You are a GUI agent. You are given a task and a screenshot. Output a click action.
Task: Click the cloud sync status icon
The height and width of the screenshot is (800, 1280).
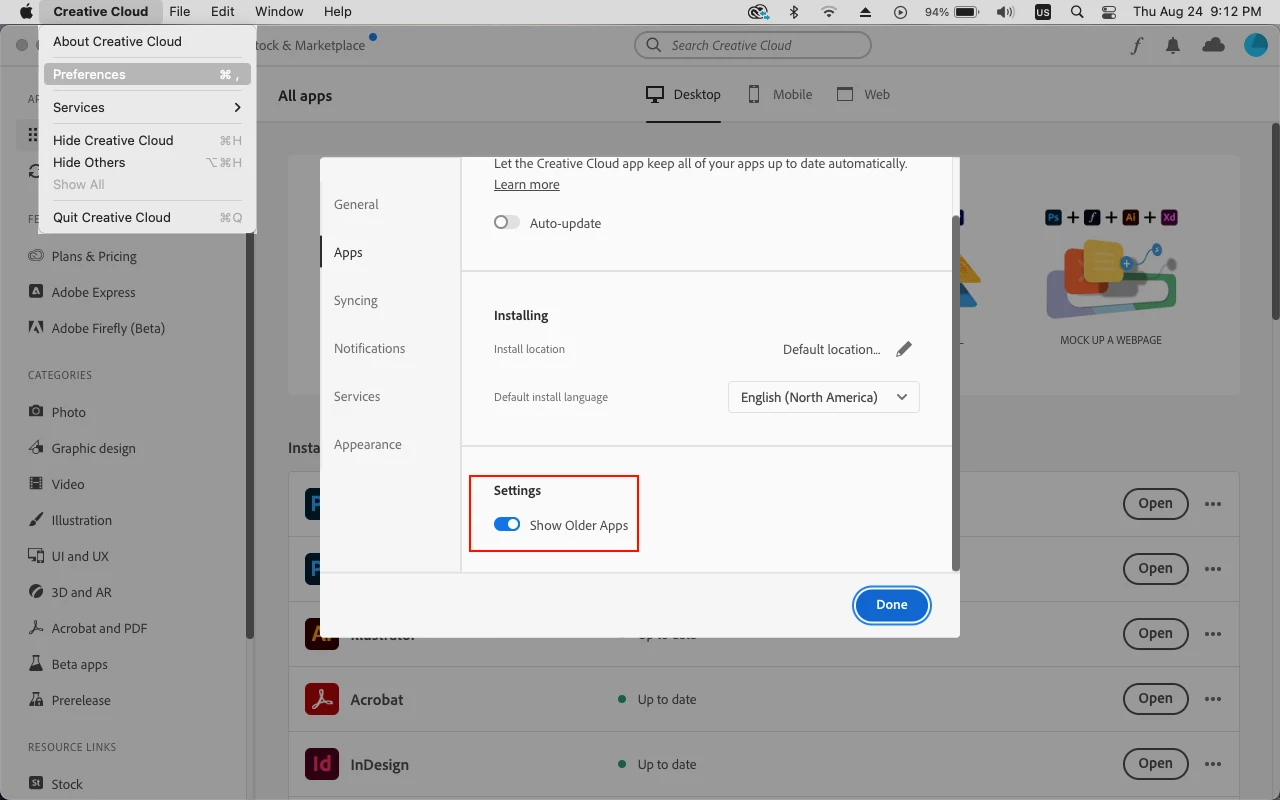click(x=1213, y=45)
